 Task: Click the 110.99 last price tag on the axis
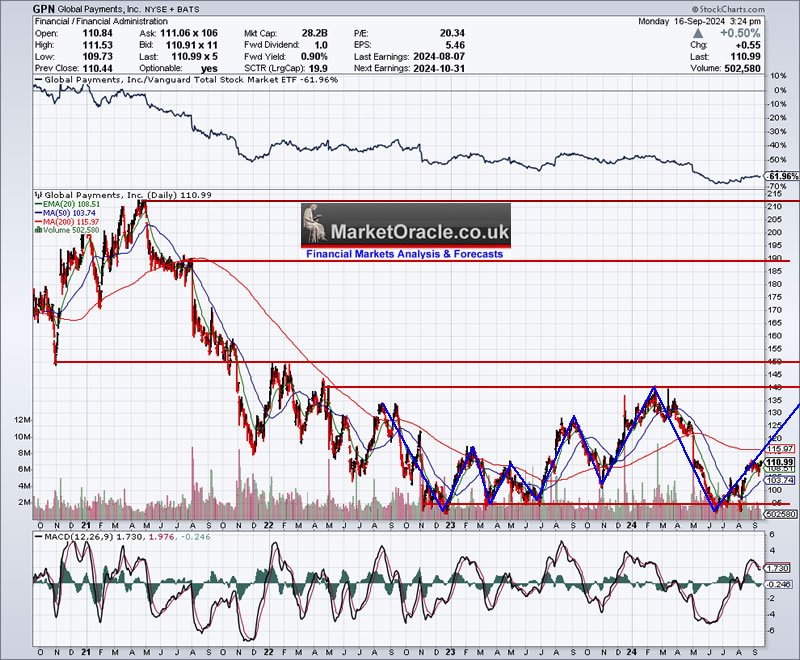click(x=781, y=462)
